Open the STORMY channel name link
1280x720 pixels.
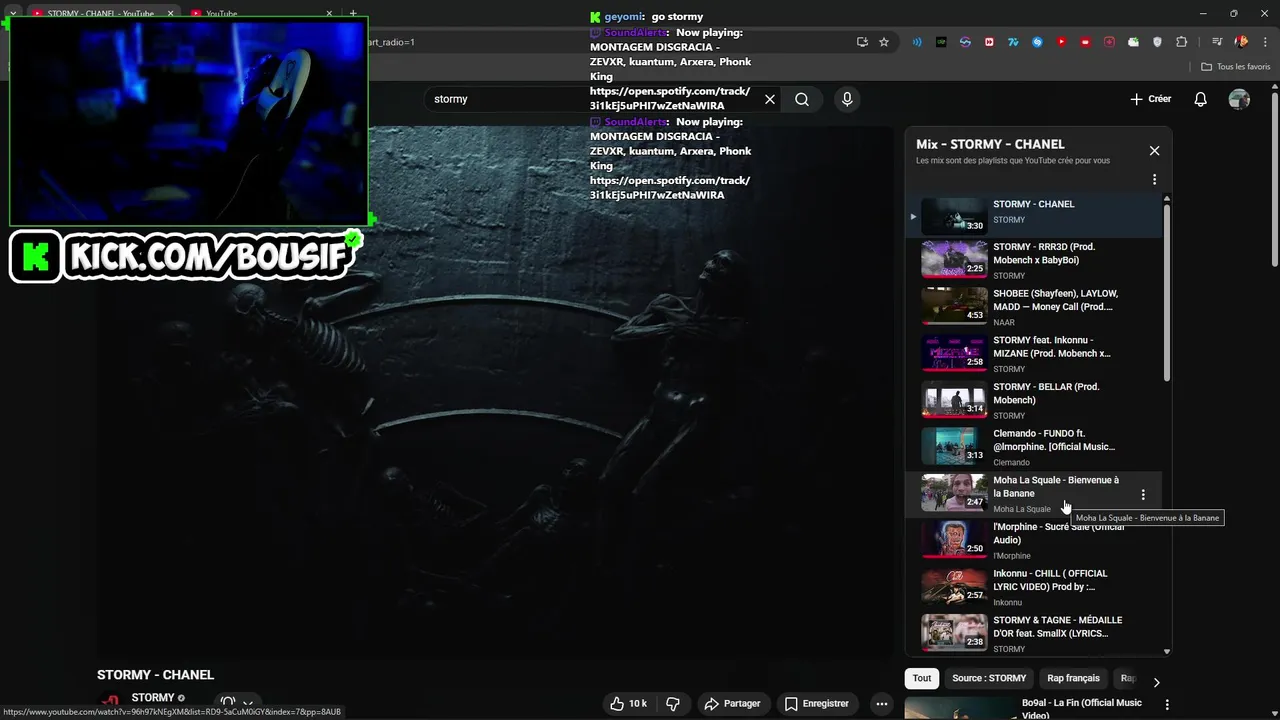tap(153, 698)
